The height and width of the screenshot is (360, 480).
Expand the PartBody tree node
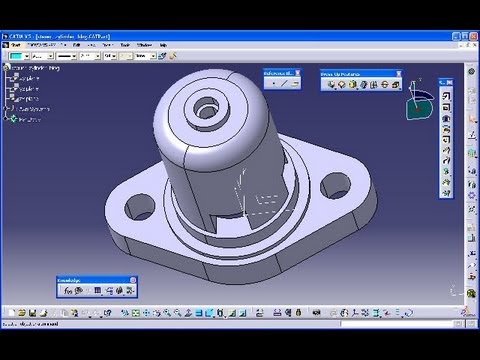(6, 119)
